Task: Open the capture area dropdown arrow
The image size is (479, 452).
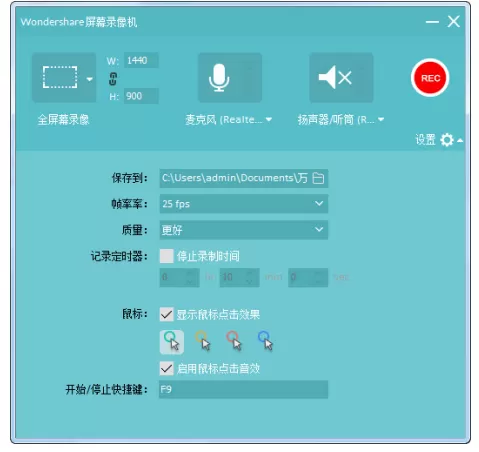Action: point(89,79)
